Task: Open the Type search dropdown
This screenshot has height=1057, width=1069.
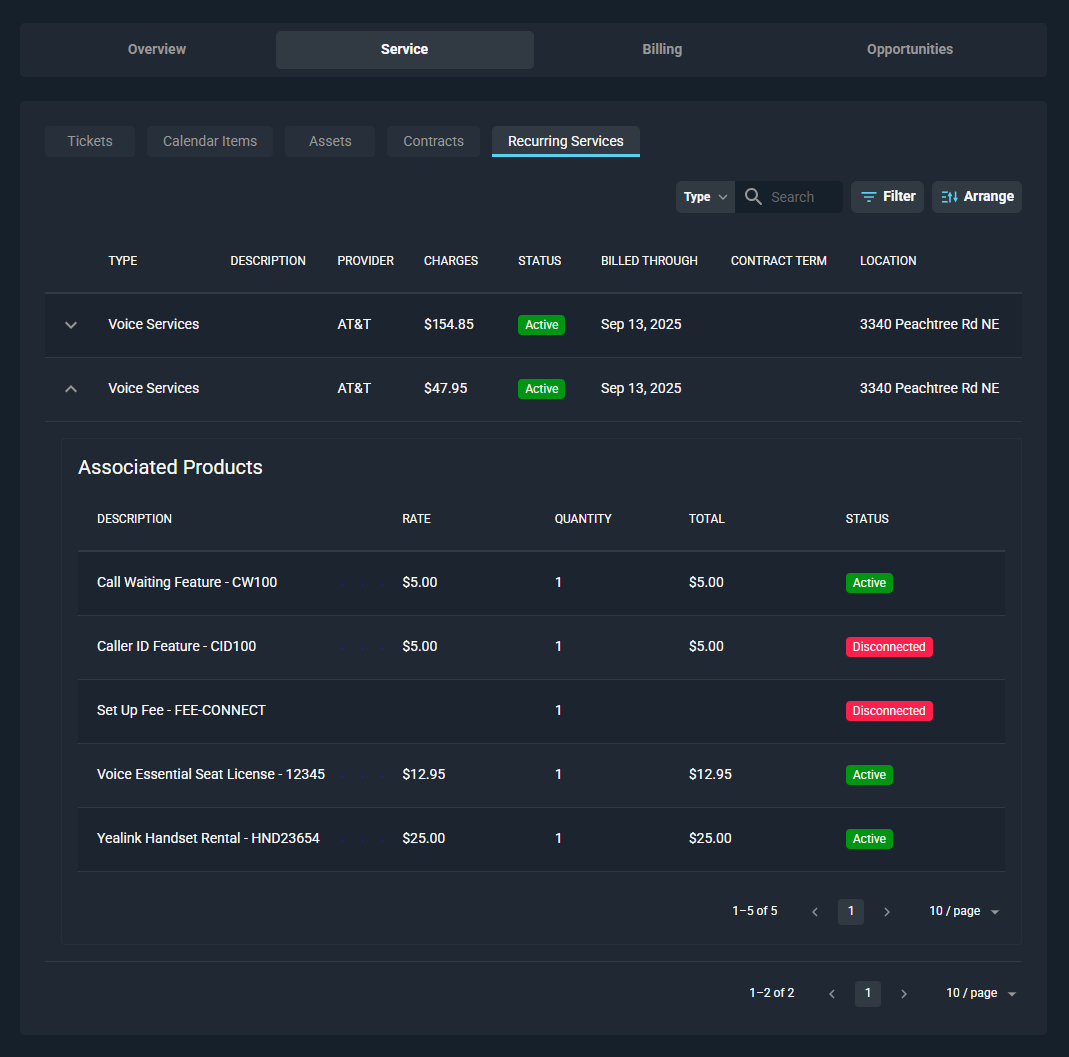Action: 705,197
